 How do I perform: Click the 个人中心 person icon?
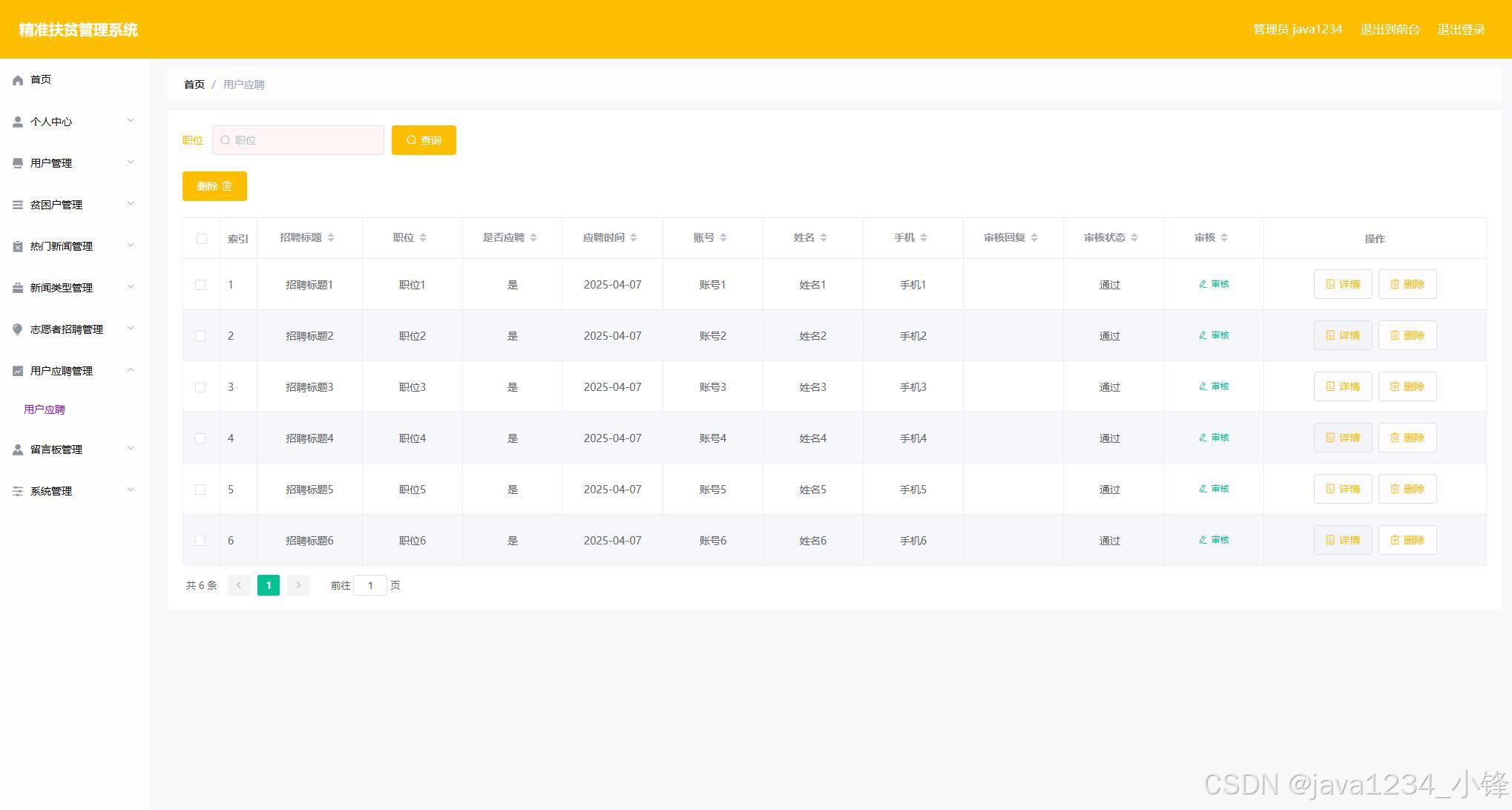[x=18, y=122]
